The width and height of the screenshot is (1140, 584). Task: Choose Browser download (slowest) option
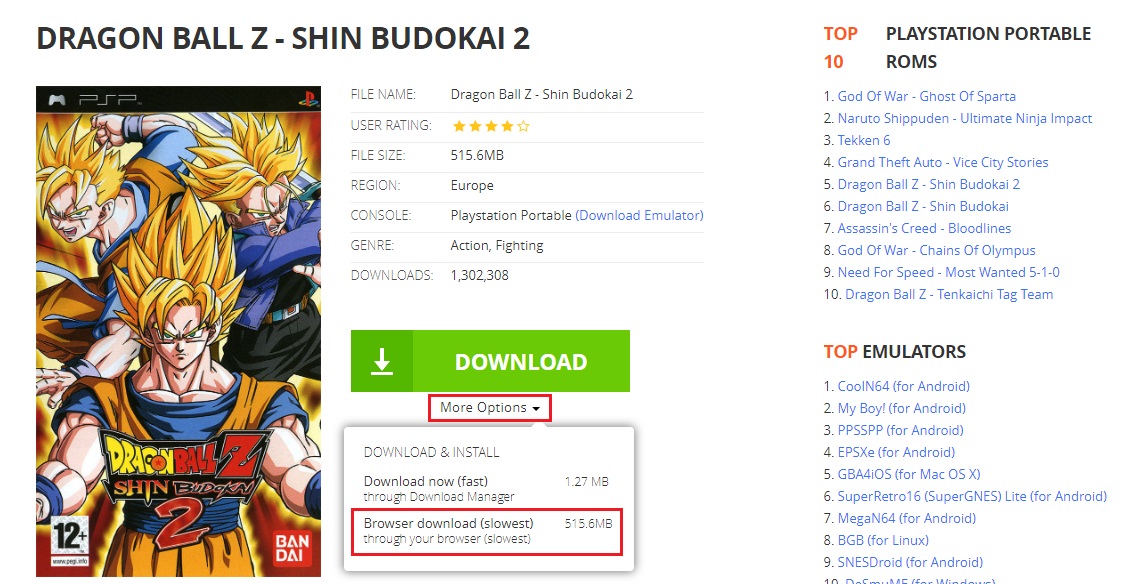[487, 532]
